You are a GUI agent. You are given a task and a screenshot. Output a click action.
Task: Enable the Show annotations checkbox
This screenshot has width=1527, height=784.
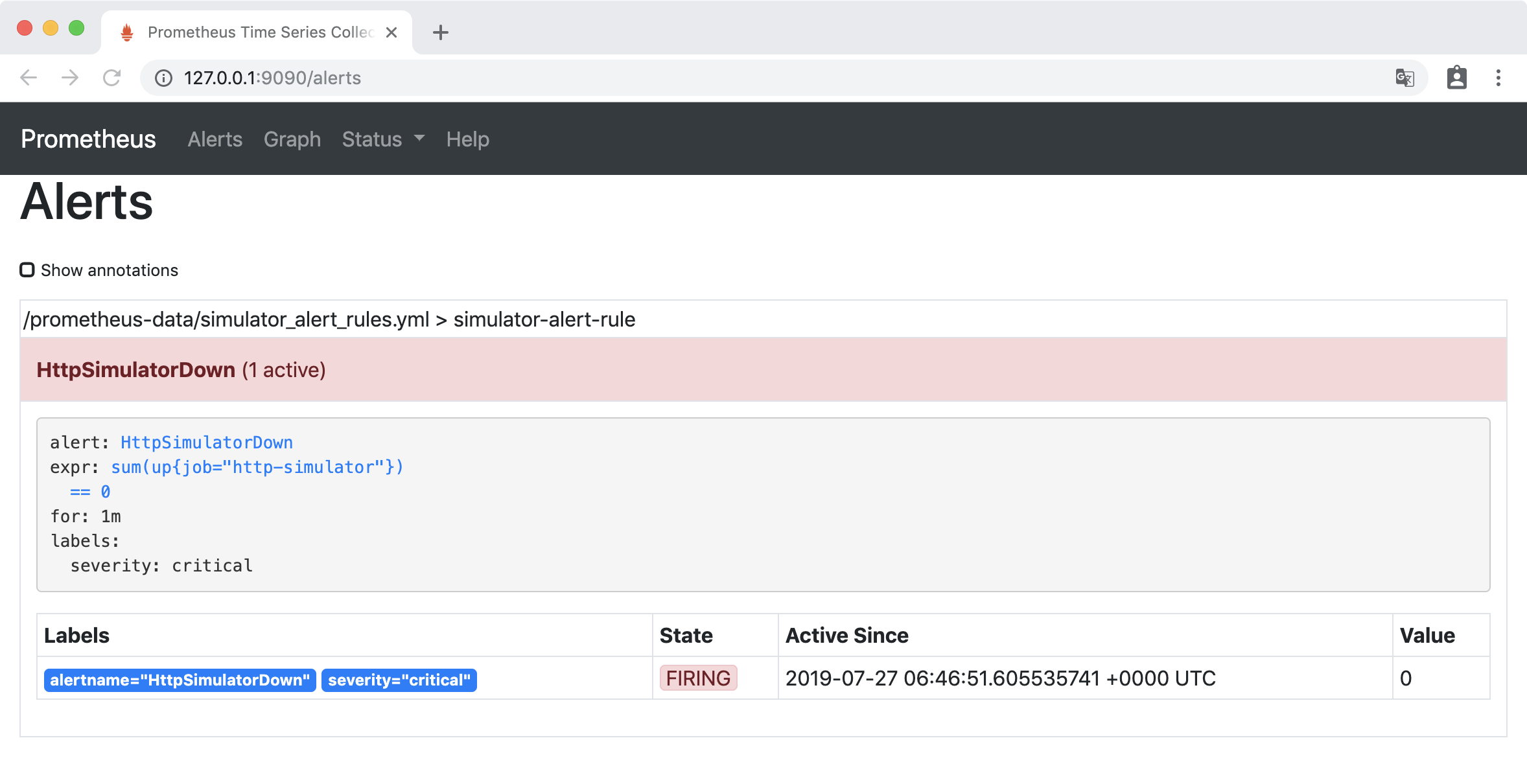pos(27,270)
